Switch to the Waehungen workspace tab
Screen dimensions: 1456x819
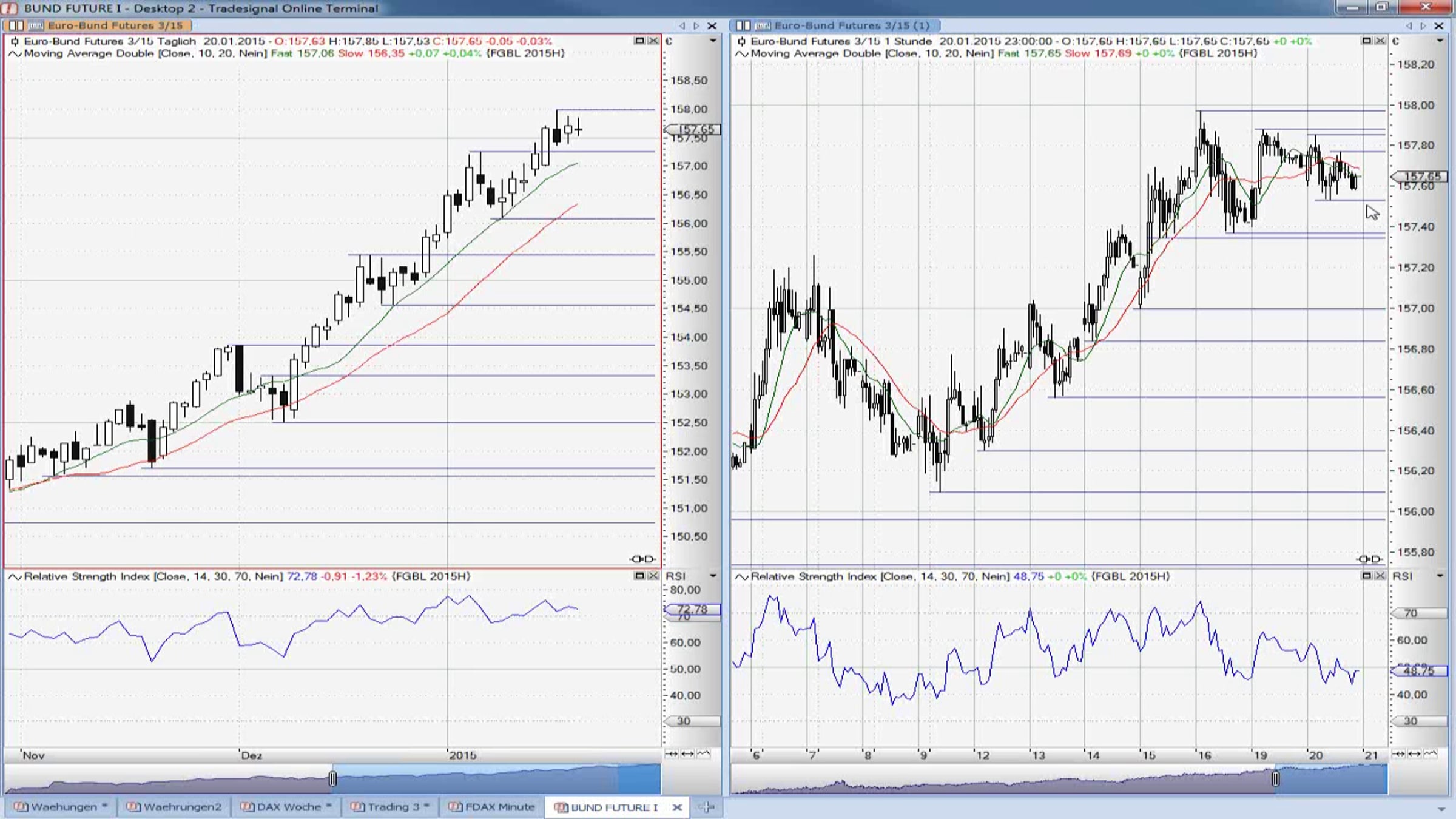pos(61,807)
